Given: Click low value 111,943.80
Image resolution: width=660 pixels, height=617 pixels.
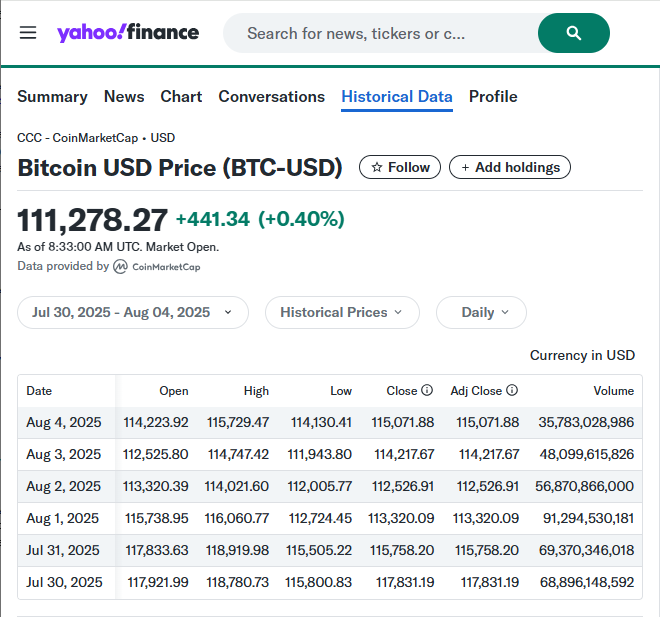Looking at the screenshot, I should (319, 454).
